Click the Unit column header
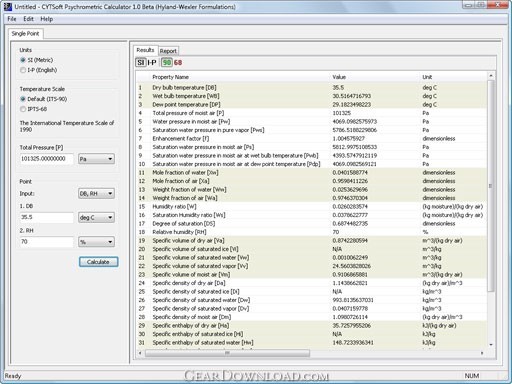 click(x=453, y=77)
